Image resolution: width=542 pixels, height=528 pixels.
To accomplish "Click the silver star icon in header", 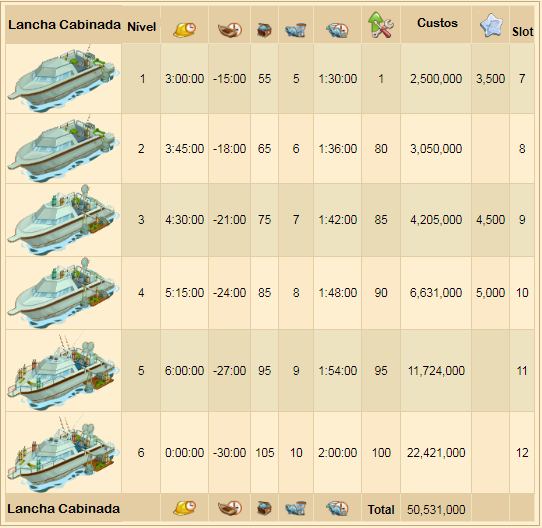I will tap(490, 25).
